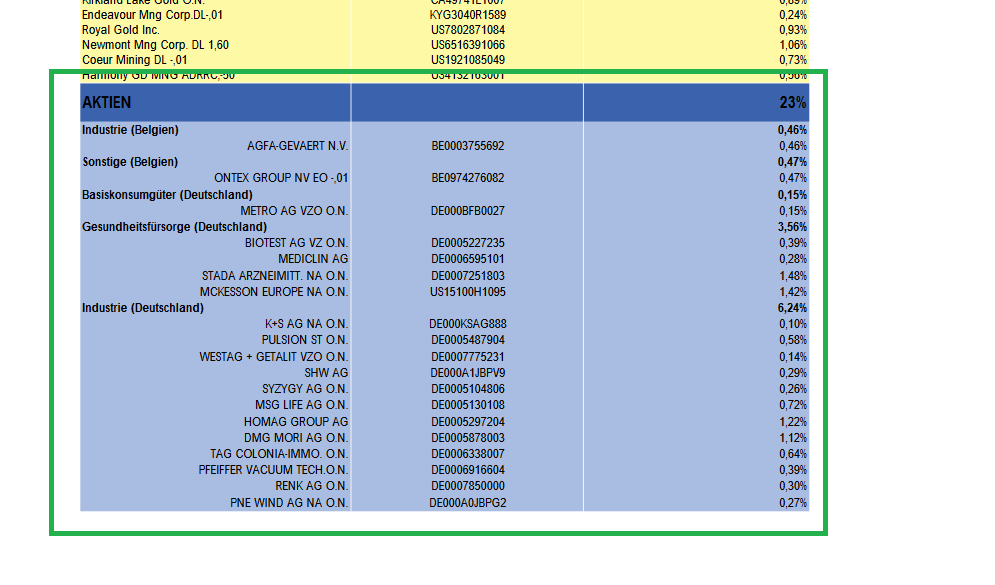This screenshot has width=995, height=585.
Task: Click DMG MORI AG O.N. cell
Action: pyautogui.click(x=296, y=438)
